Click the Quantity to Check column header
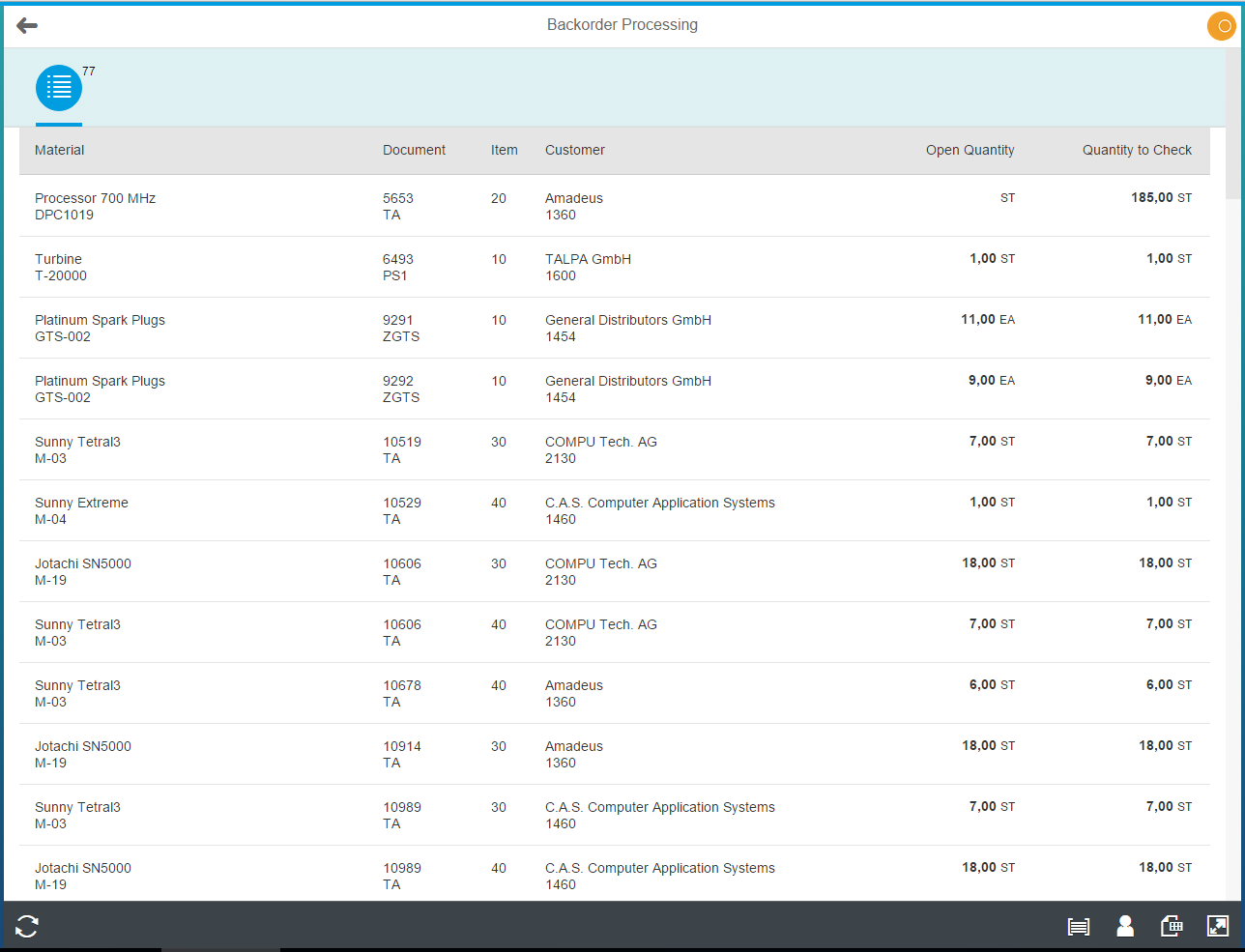The width and height of the screenshot is (1245, 952). pyautogui.click(x=1137, y=150)
